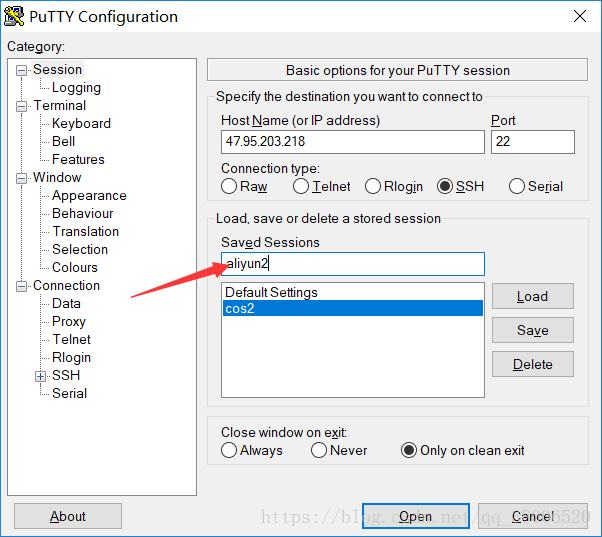Open the Colours settings category

pyautogui.click(x=75, y=267)
